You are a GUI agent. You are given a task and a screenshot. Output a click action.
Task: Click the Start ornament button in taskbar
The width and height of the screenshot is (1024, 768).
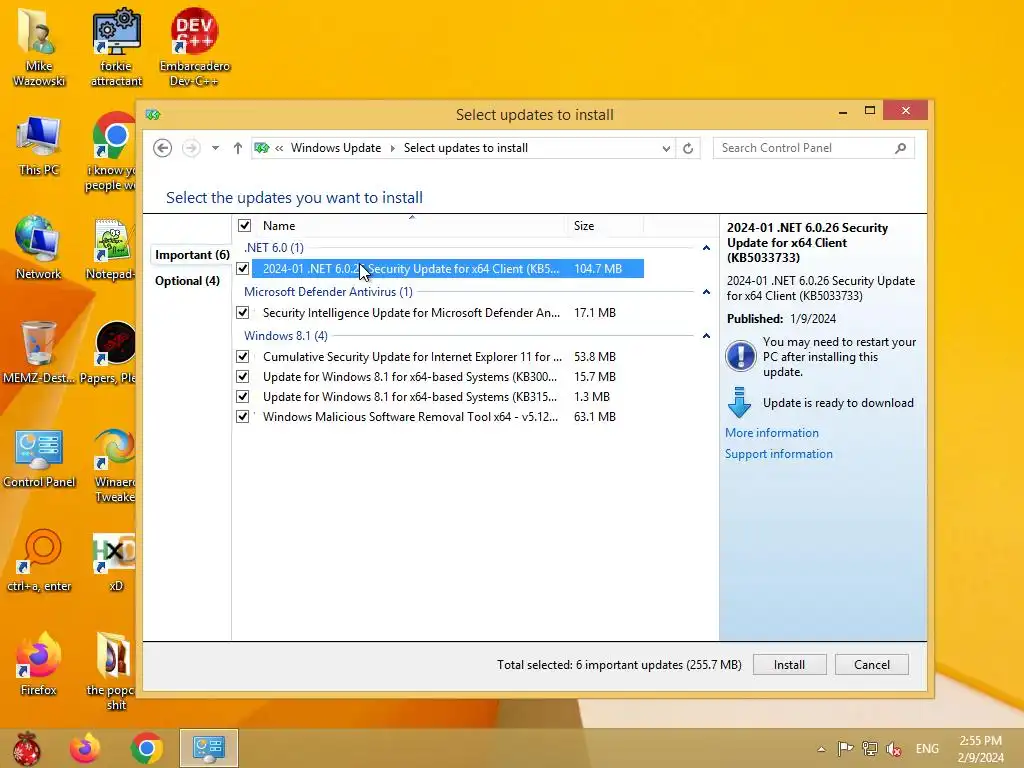(x=27, y=748)
